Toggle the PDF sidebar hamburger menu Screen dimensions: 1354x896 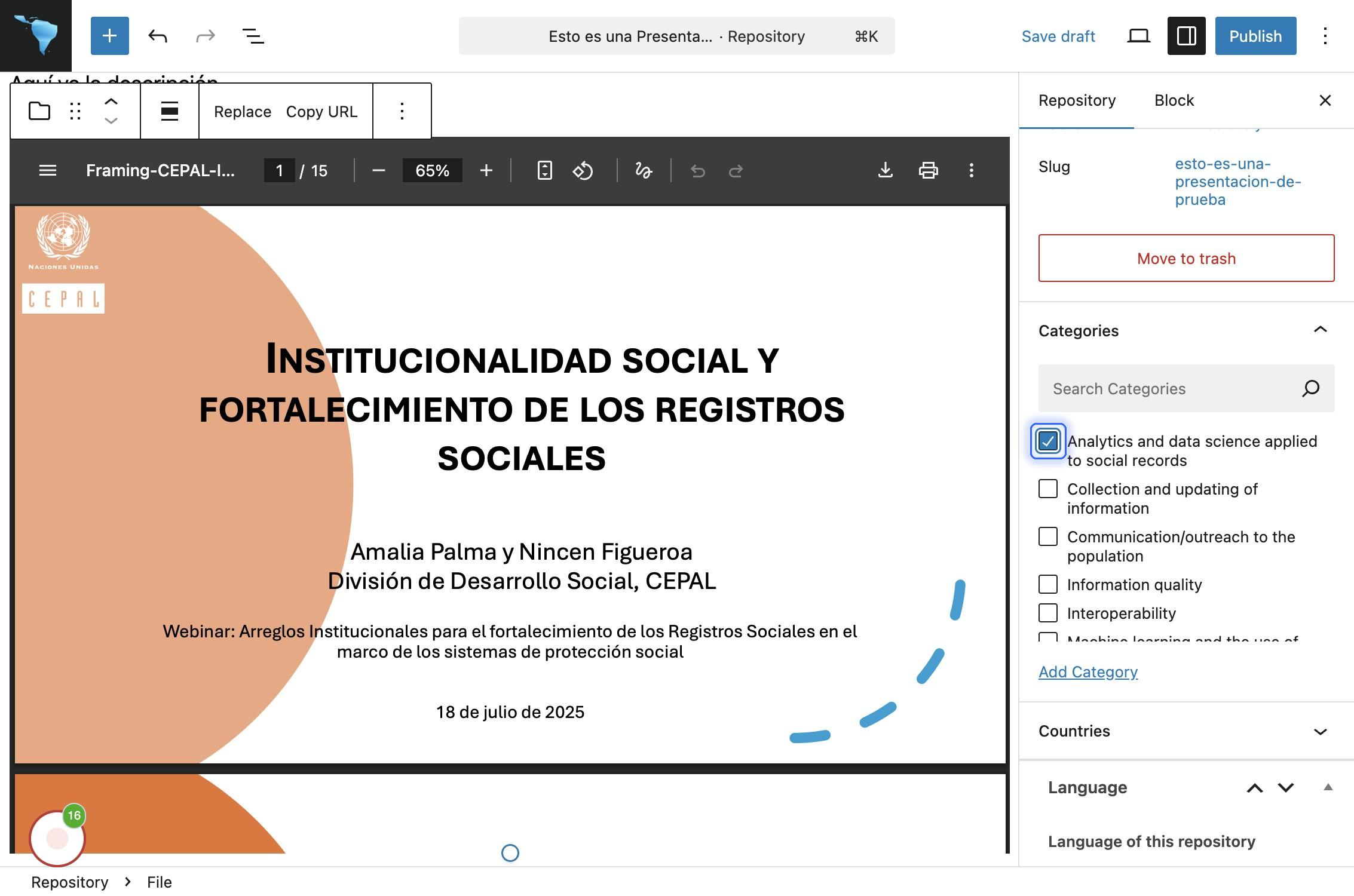tap(48, 171)
